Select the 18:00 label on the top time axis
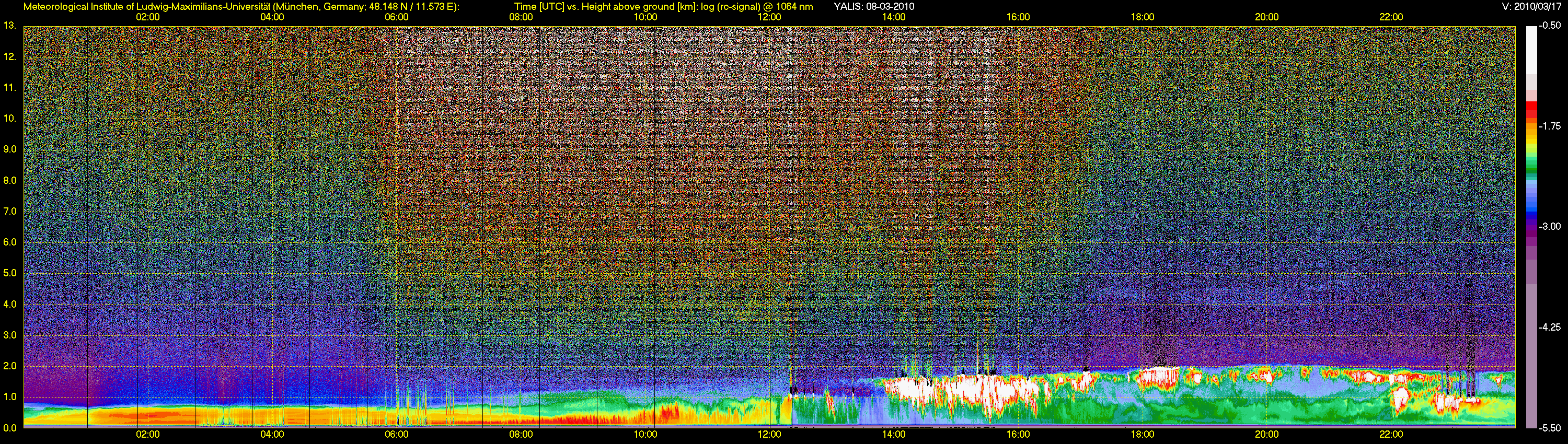This screenshot has width=1568, height=444. [x=1143, y=17]
